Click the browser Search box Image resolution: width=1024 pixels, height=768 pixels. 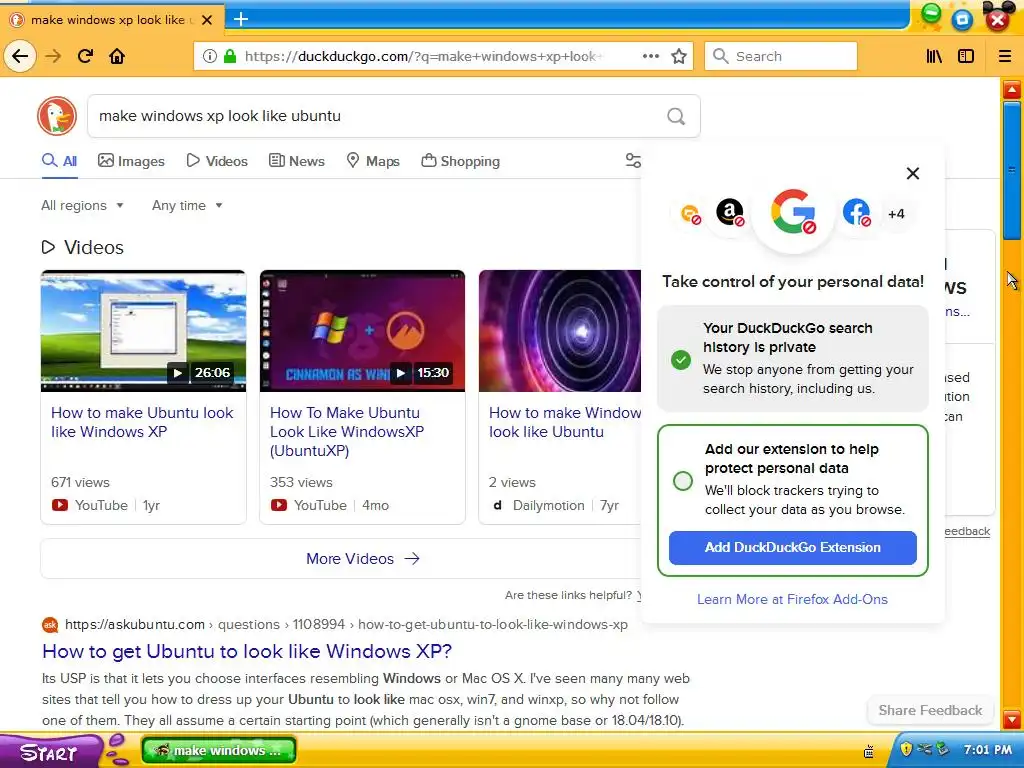[780, 56]
